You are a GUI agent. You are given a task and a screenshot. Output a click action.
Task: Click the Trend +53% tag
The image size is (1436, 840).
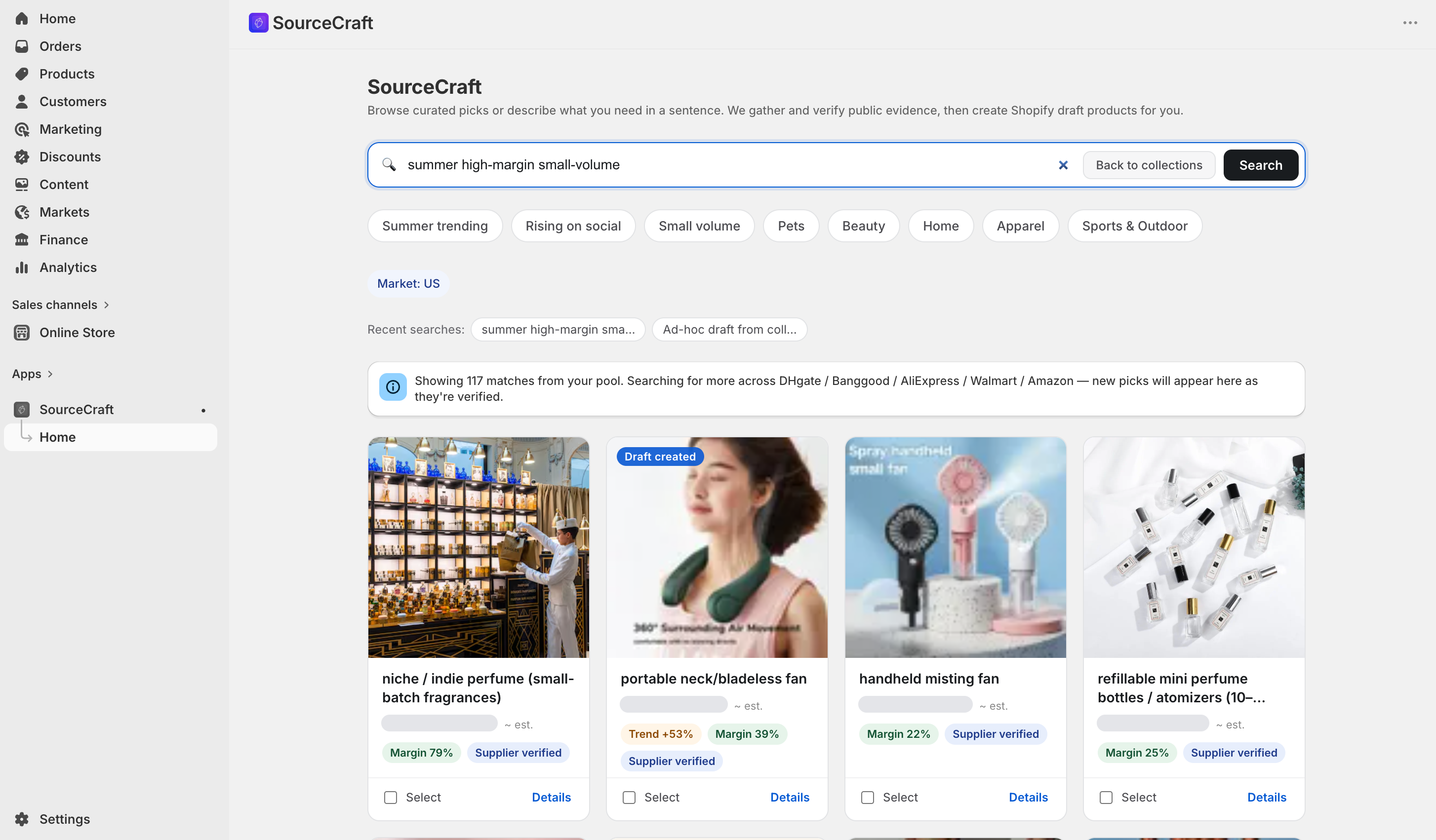660,734
